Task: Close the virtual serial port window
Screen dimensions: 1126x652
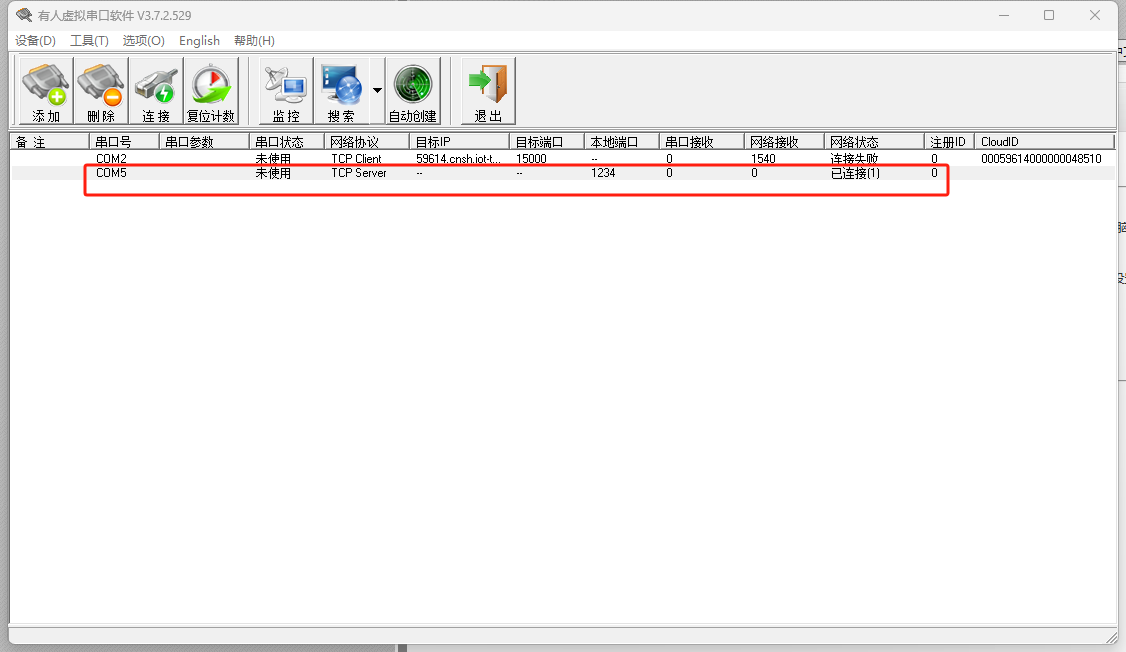Action: [x=1094, y=15]
